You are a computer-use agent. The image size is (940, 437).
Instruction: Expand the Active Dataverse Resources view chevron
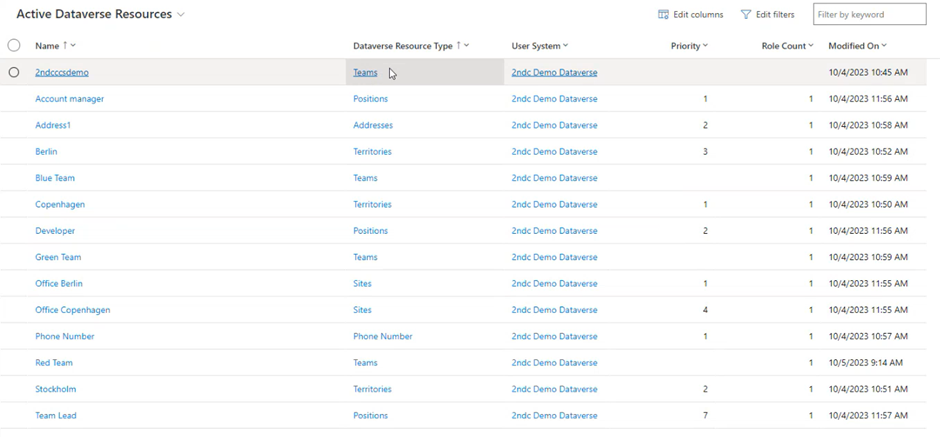[181, 15]
